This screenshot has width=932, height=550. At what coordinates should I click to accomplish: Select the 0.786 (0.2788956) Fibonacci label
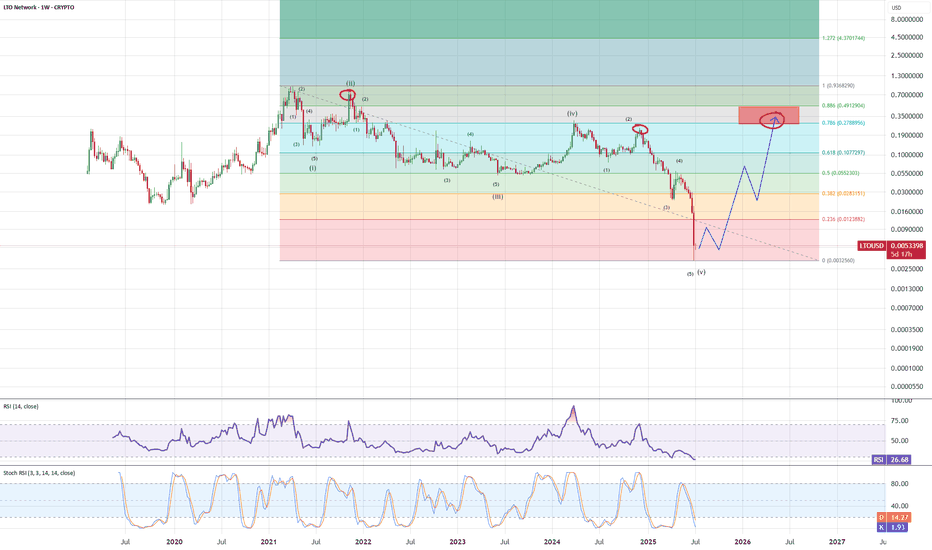coord(843,123)
